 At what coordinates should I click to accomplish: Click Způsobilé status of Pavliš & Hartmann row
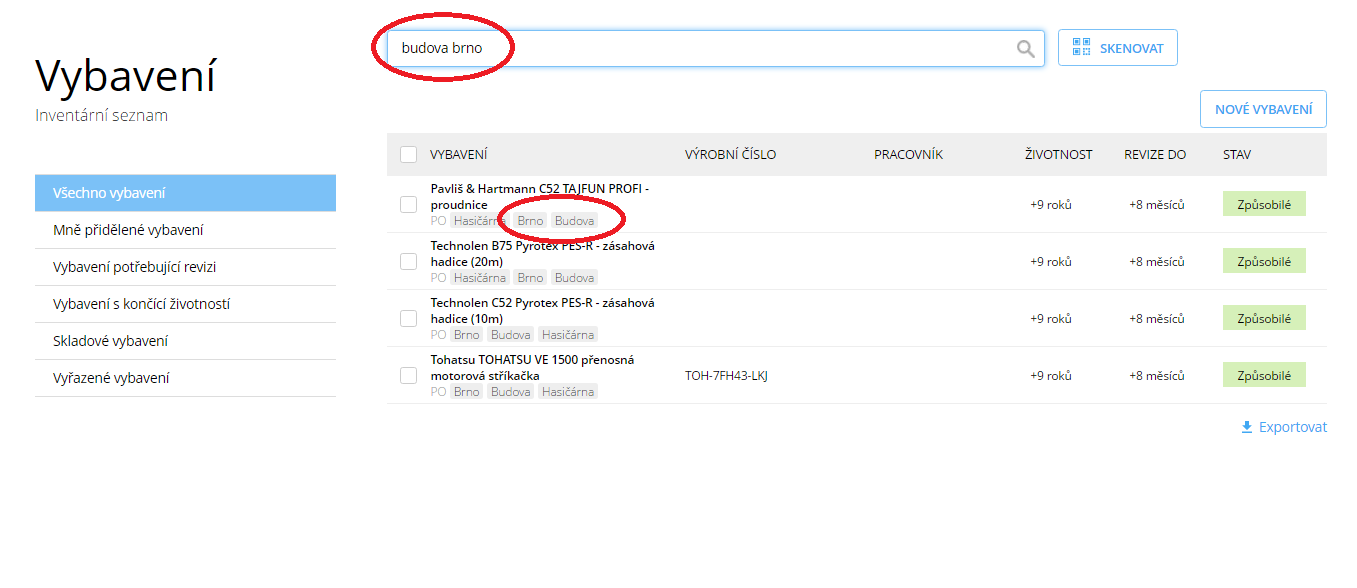point(1264,204)
